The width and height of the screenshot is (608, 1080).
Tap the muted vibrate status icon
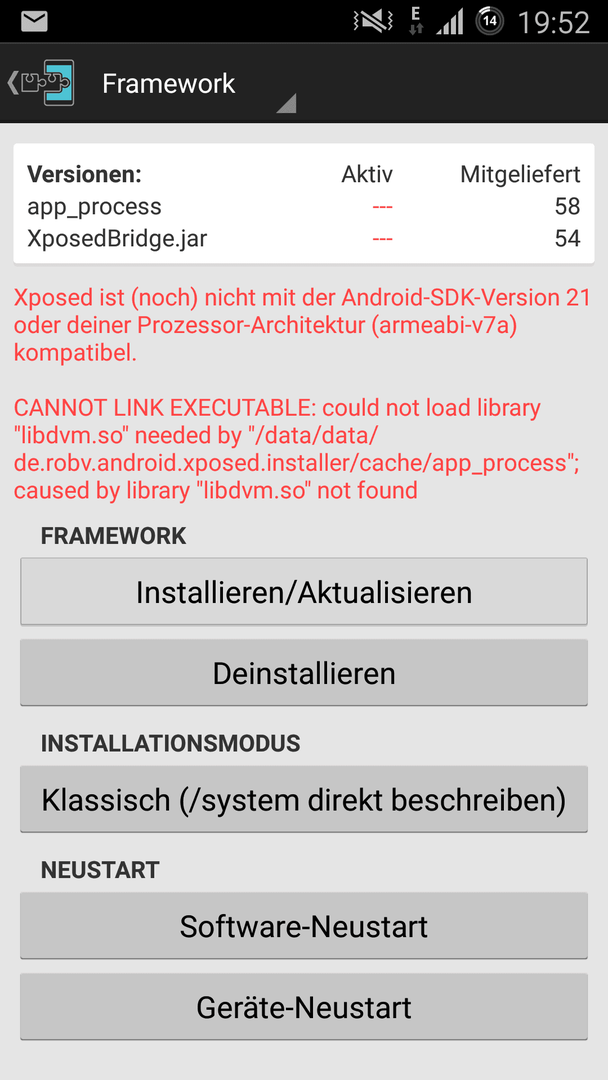[x=373, y=22]
